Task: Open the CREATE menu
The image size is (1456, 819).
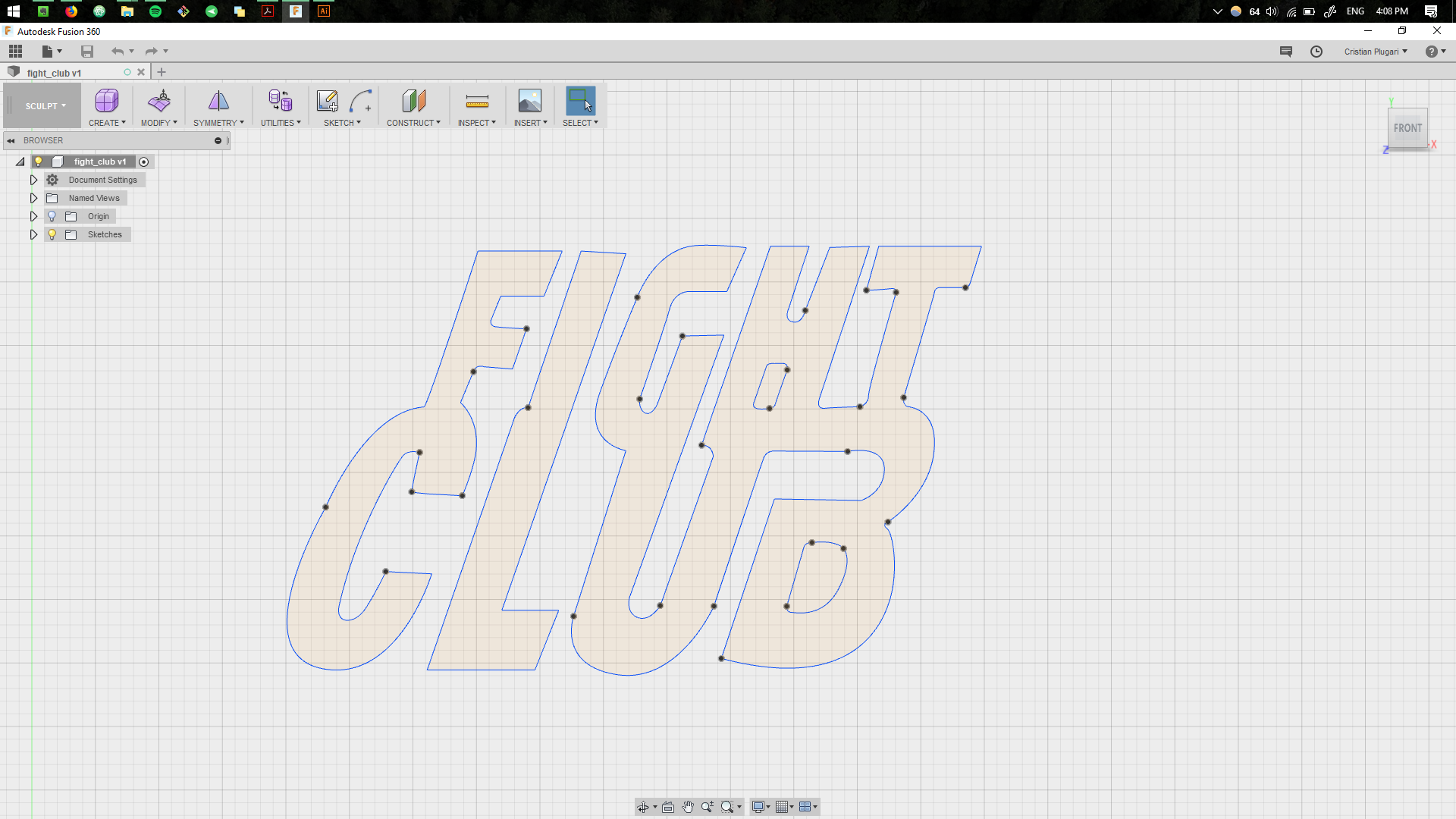Action: click(x=107, y=123)
